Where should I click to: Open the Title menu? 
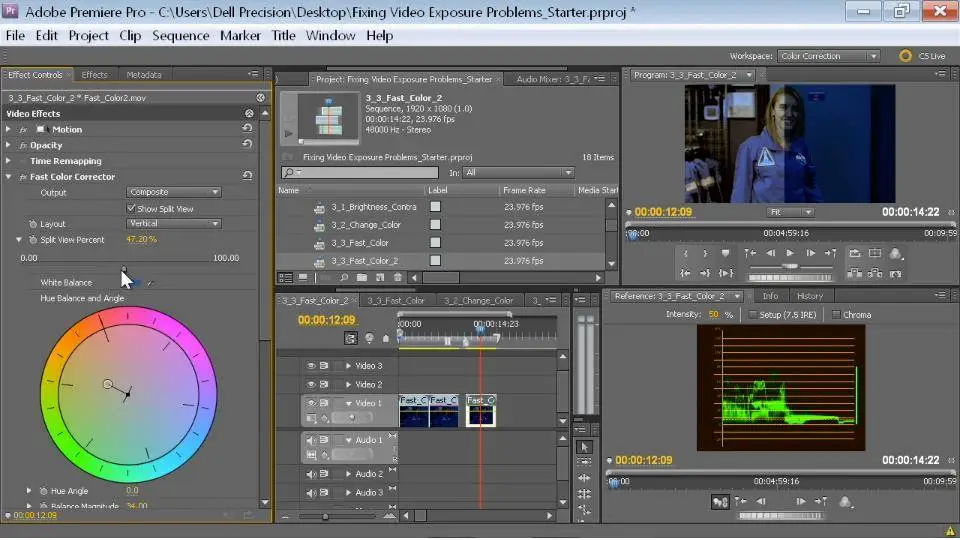(283, 36)
